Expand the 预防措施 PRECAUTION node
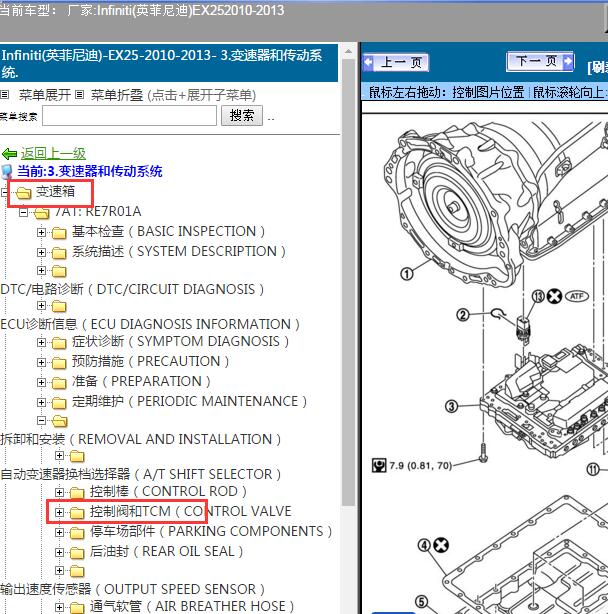Screen dimensions: 608x614 pyautogui.click(x=41, y=362)
